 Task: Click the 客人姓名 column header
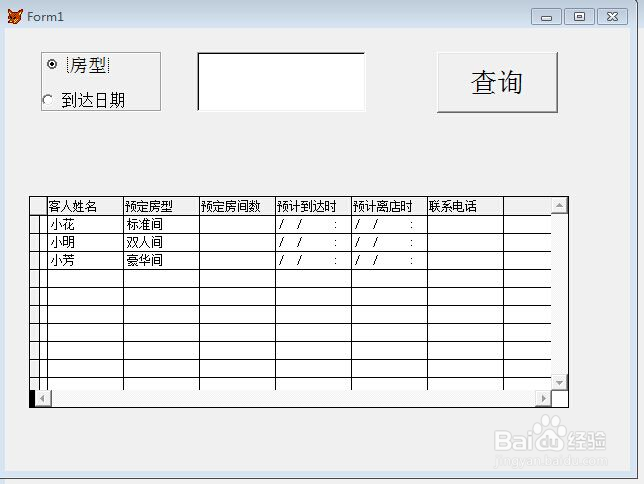click(85, 206)
